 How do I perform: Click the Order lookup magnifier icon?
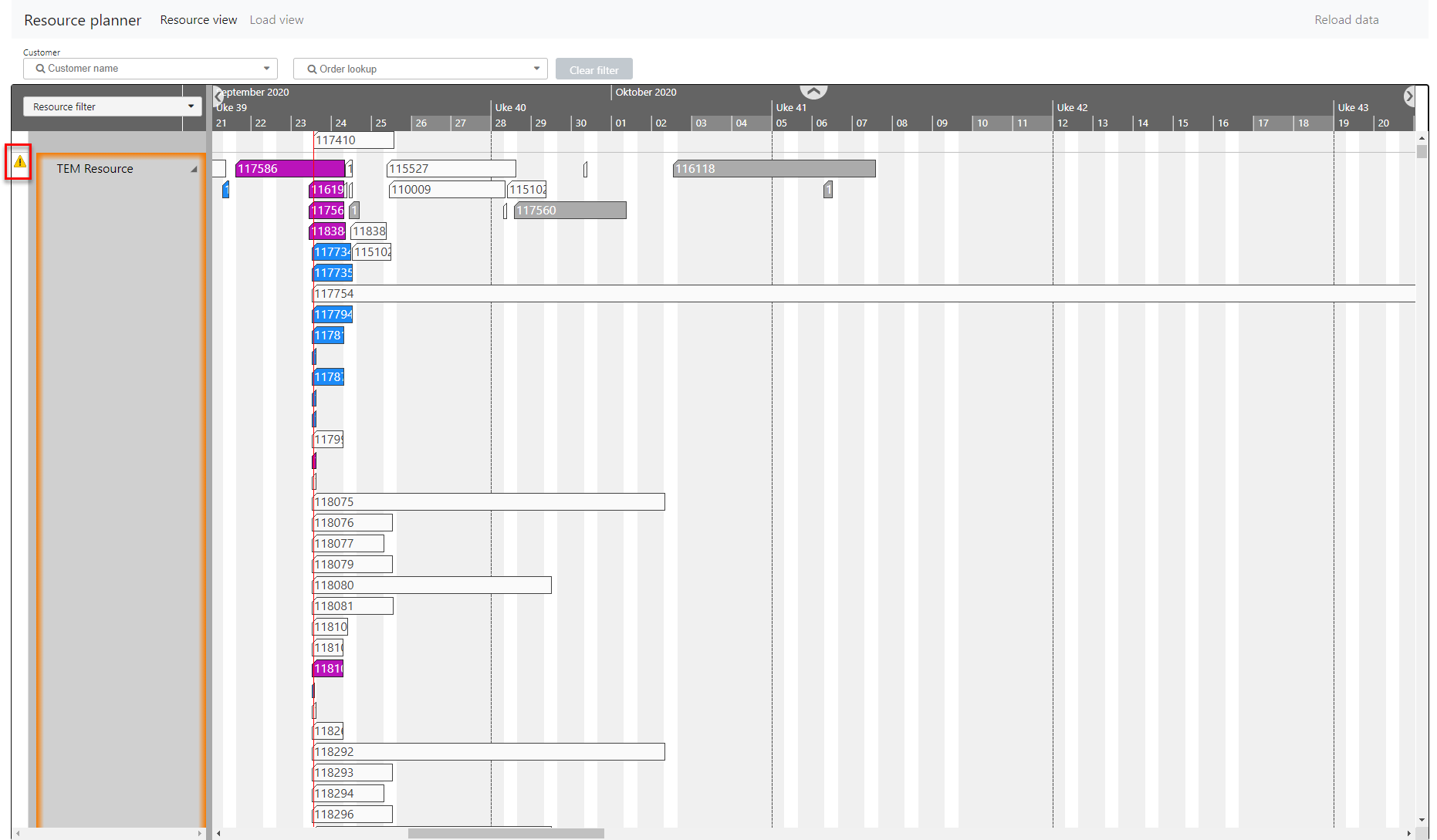click(x=312, y=69)
